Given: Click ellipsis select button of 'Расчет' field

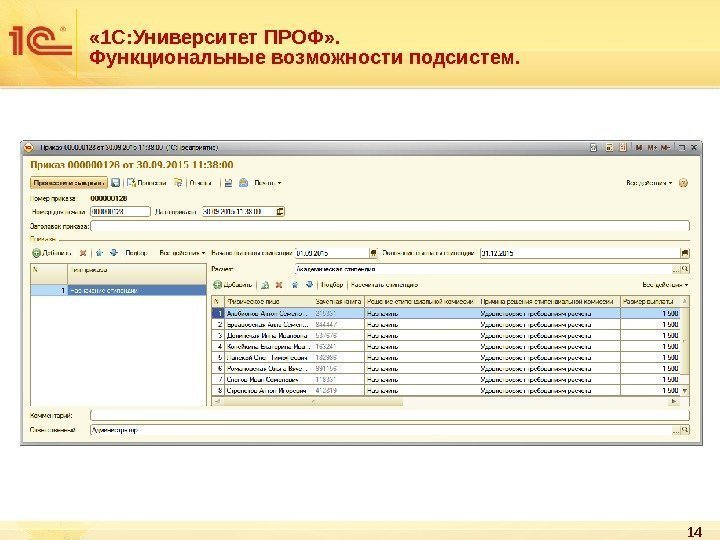Looking at the screenshot, I should [676, 269].
